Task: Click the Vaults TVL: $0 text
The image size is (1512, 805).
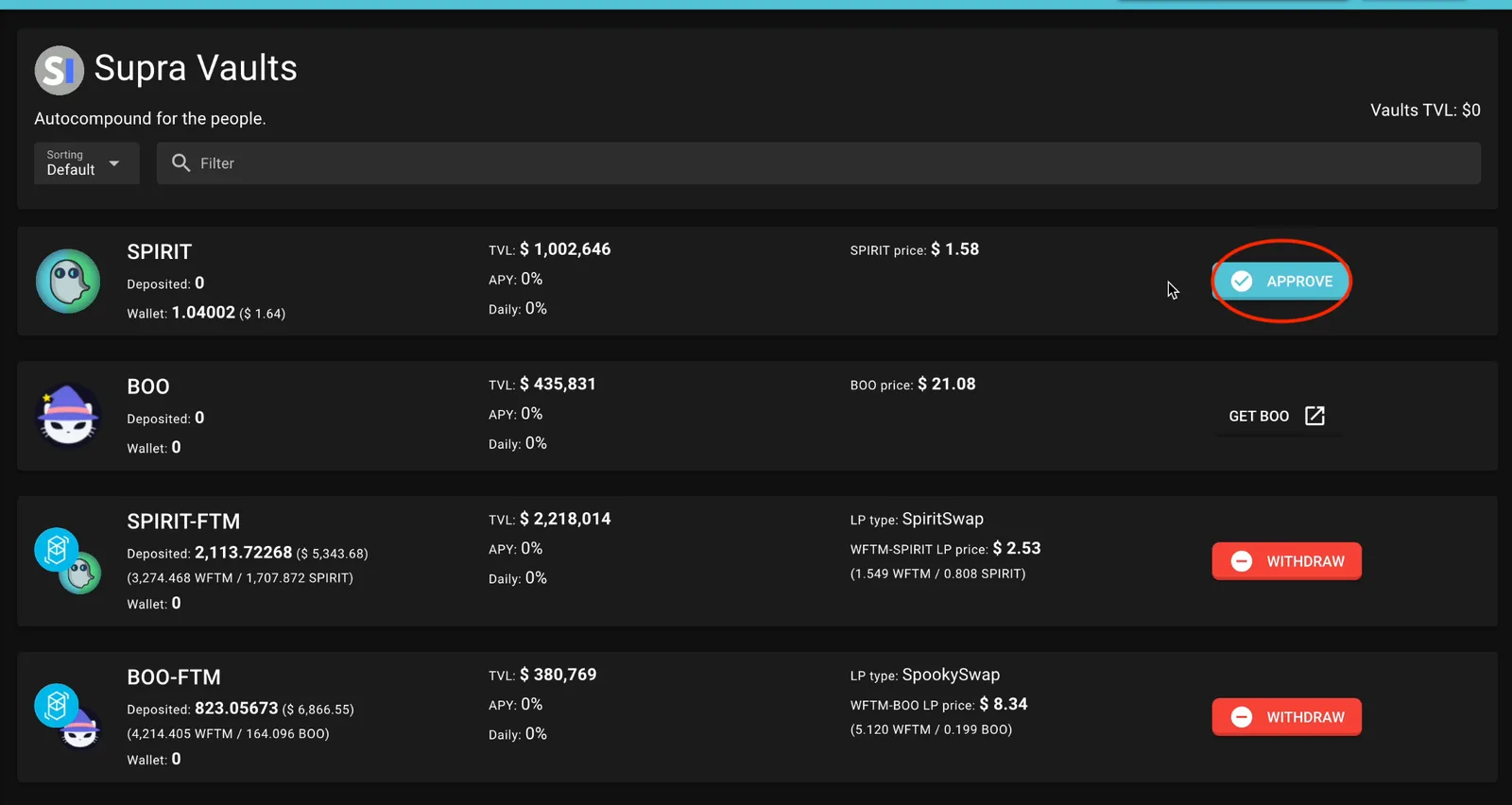Action: [1425, 110]
